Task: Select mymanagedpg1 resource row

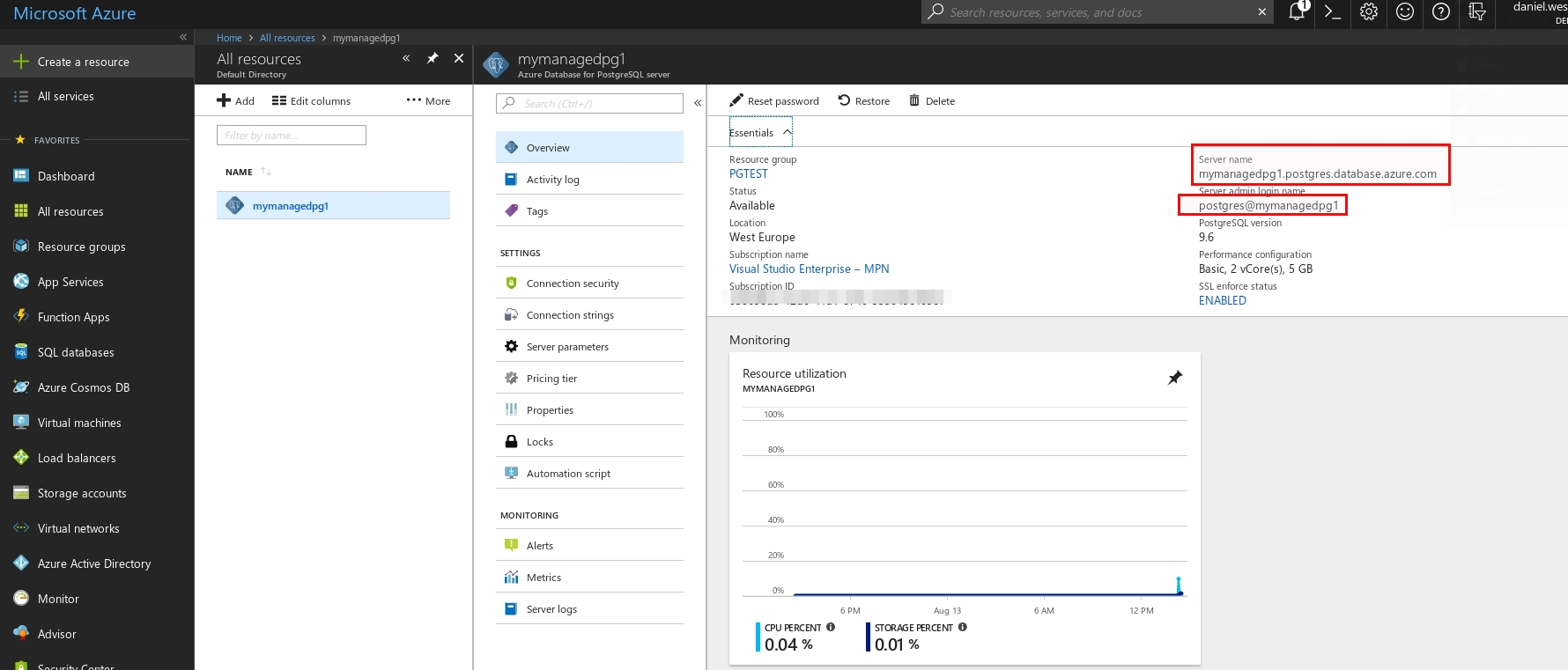Action: [333, 205]
